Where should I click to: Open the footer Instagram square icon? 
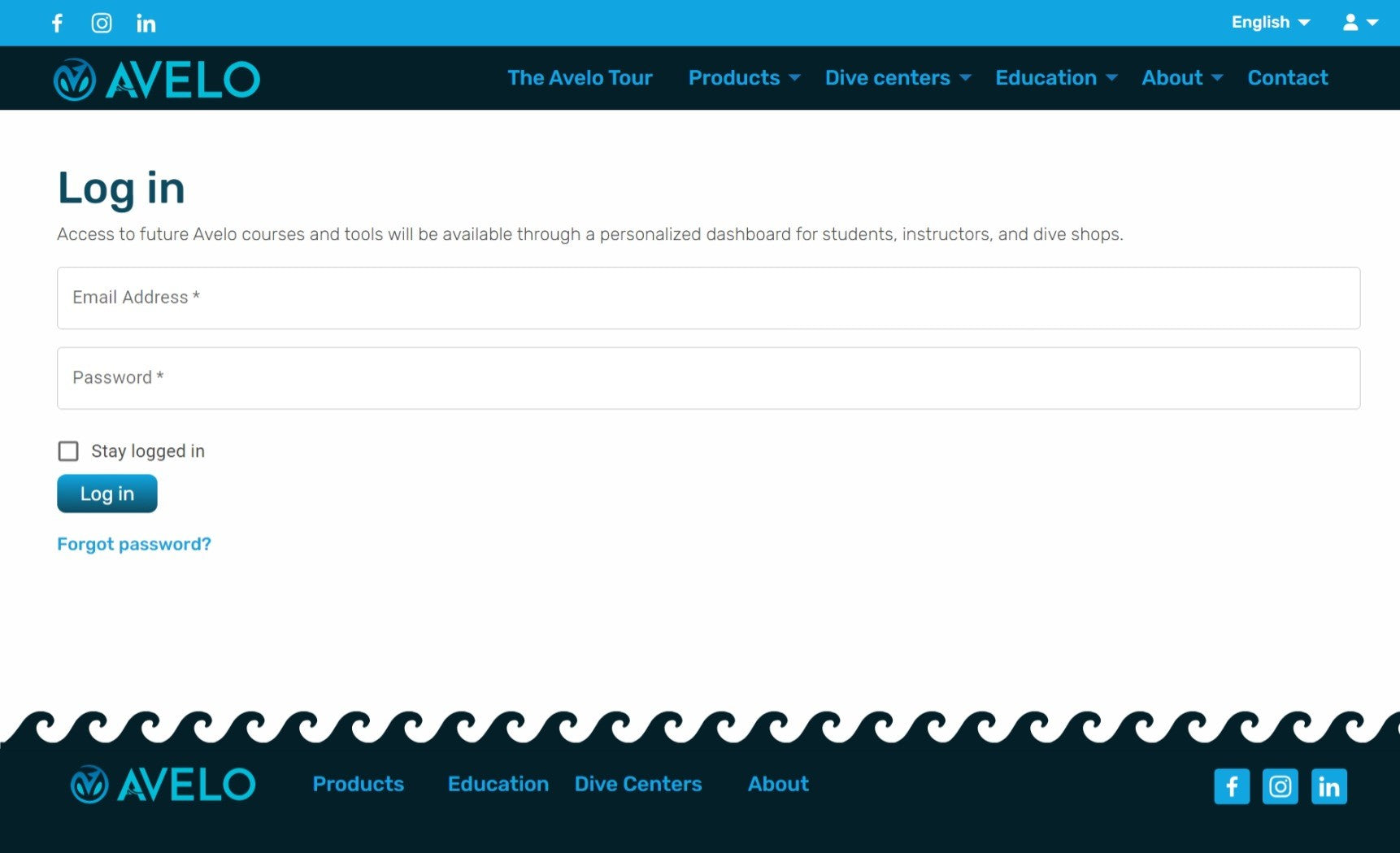click(x=1280, y=786)
